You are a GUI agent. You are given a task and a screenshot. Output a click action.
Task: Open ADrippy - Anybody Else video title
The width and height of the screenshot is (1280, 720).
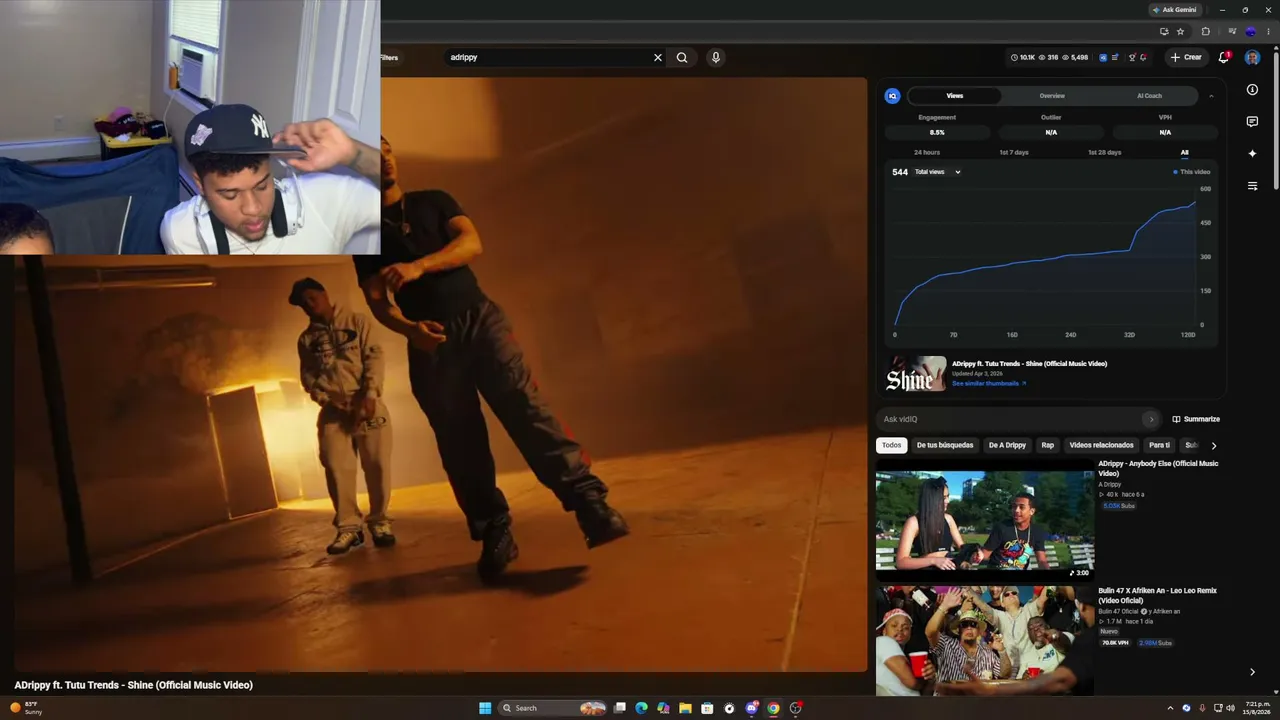click(x=1158, y=468)
